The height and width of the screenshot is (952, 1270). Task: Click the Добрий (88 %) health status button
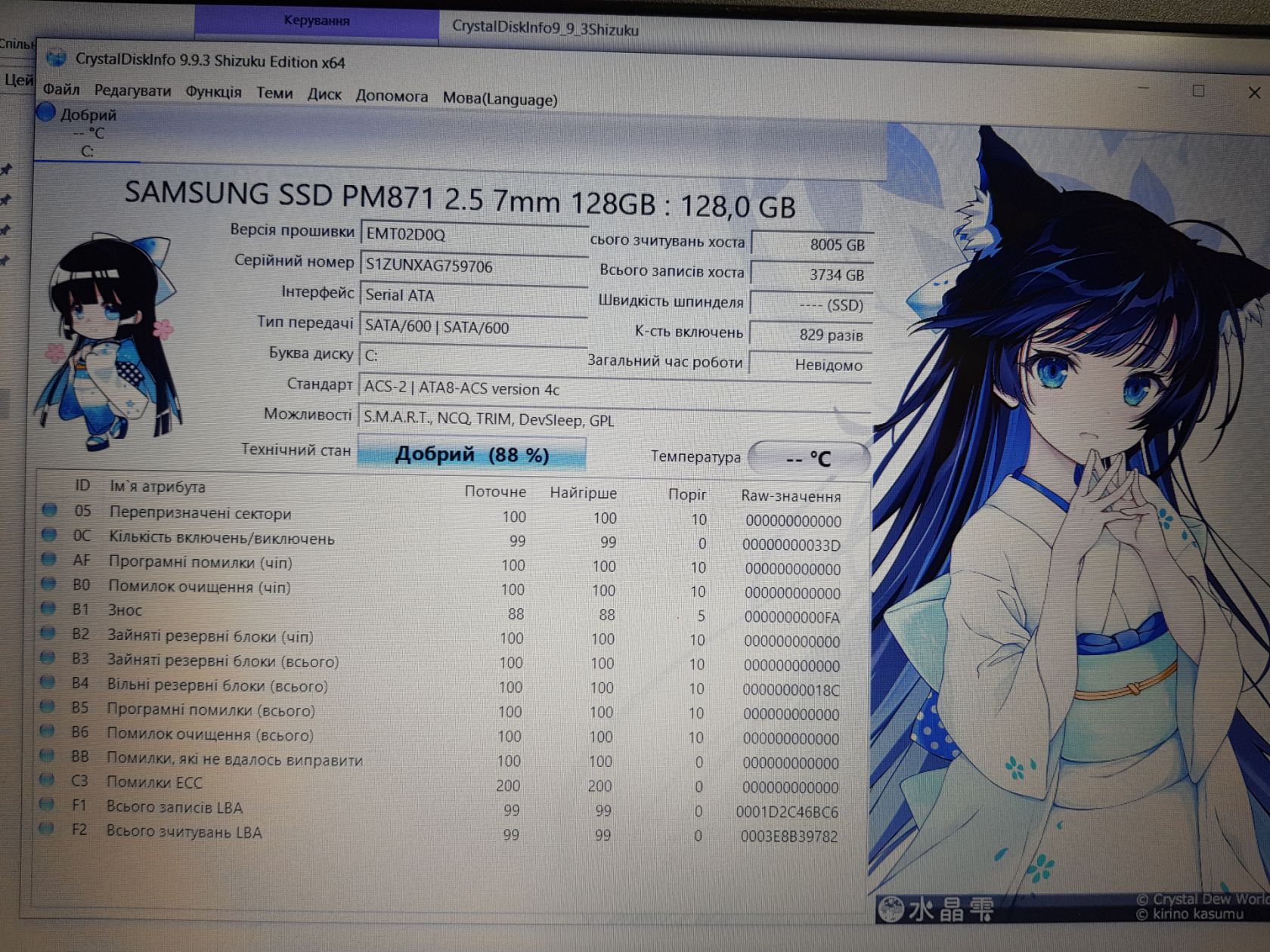coord(472,454)
